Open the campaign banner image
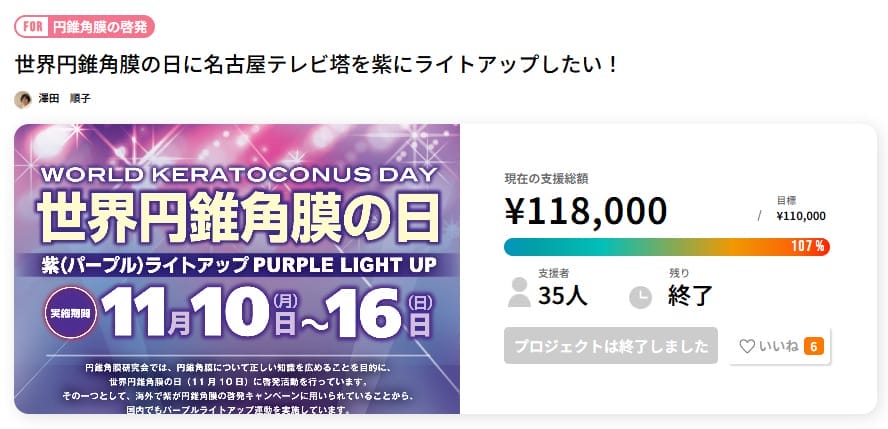 (237, 268)
